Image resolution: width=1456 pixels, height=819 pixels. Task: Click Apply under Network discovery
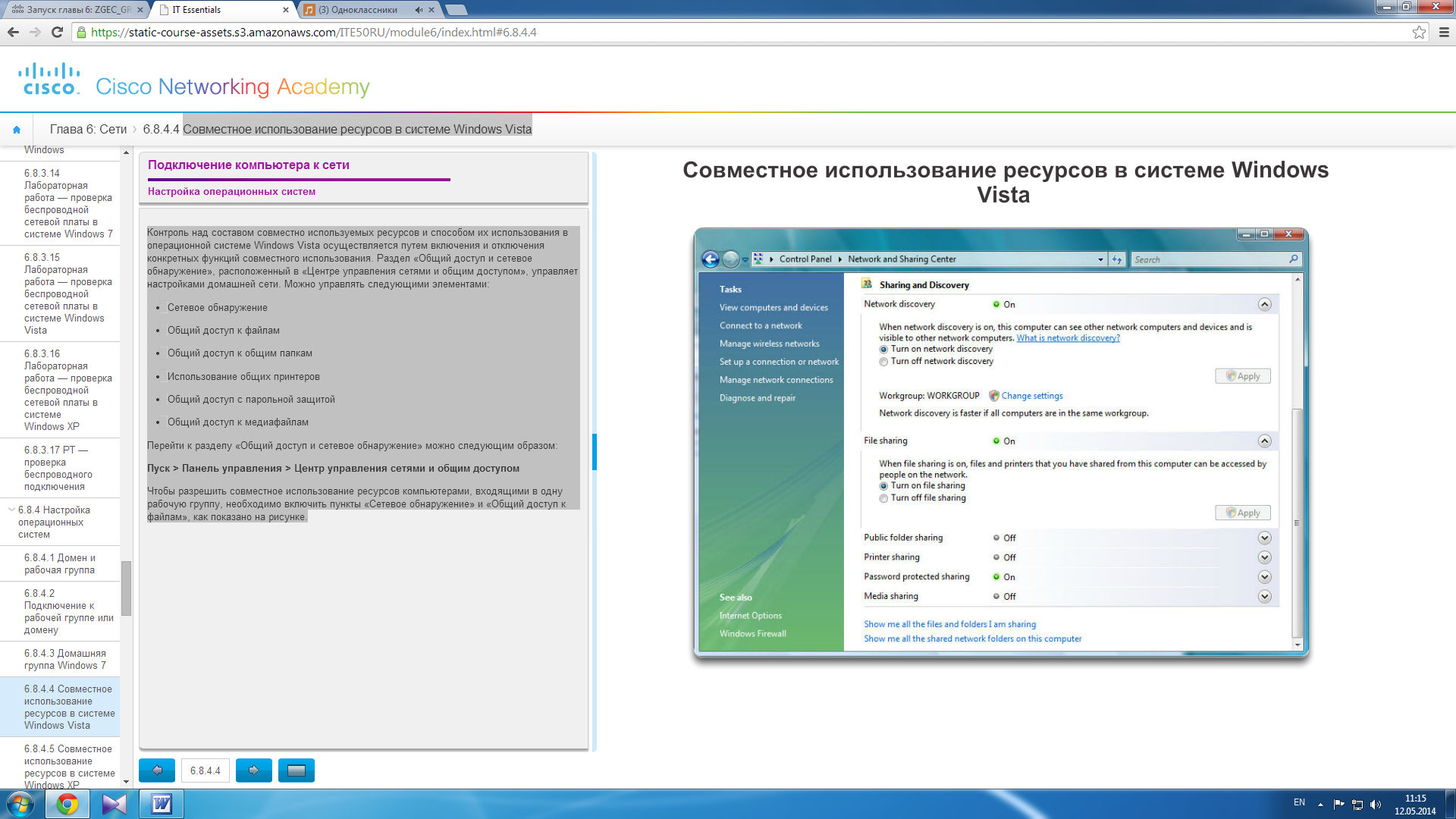pyautogui.click(x=1242, y=376)
